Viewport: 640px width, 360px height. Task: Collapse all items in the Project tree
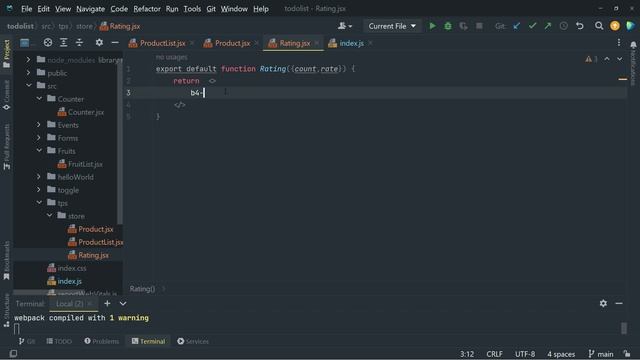click(79, 42)
